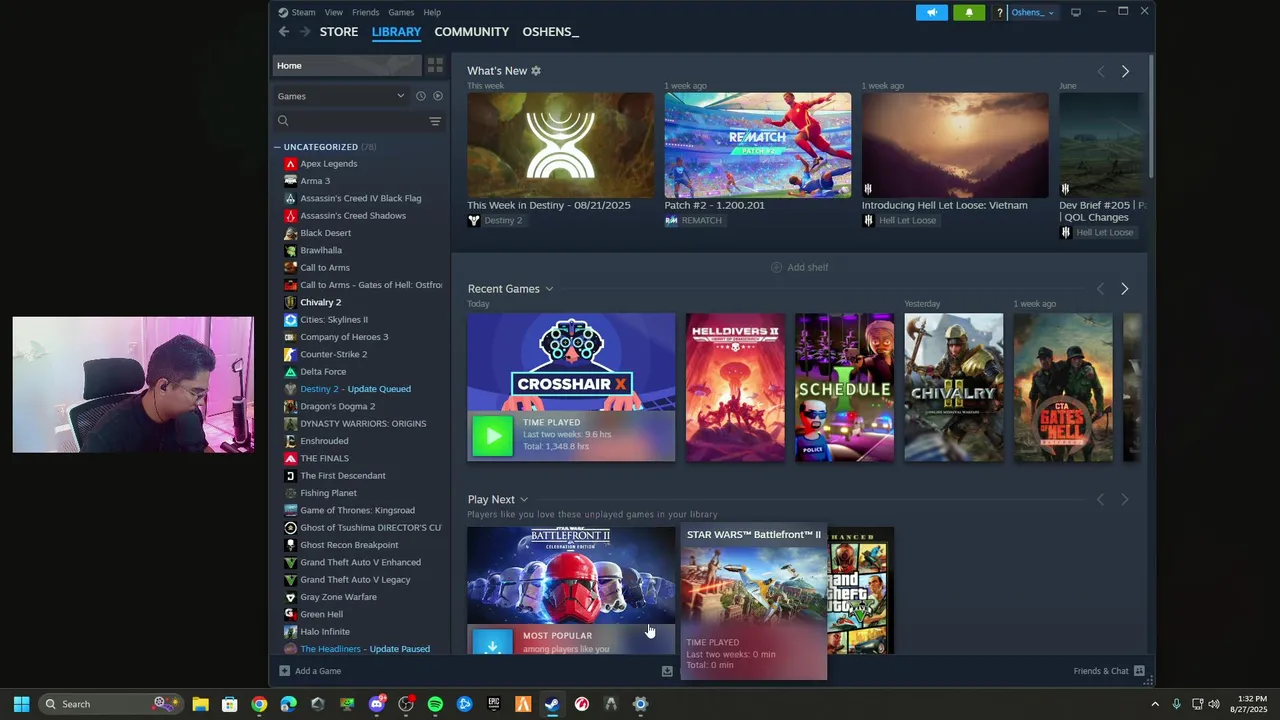Click download button for Battlefront II
Viewport: 1280px width, 720px height.
tap(492, 643)
